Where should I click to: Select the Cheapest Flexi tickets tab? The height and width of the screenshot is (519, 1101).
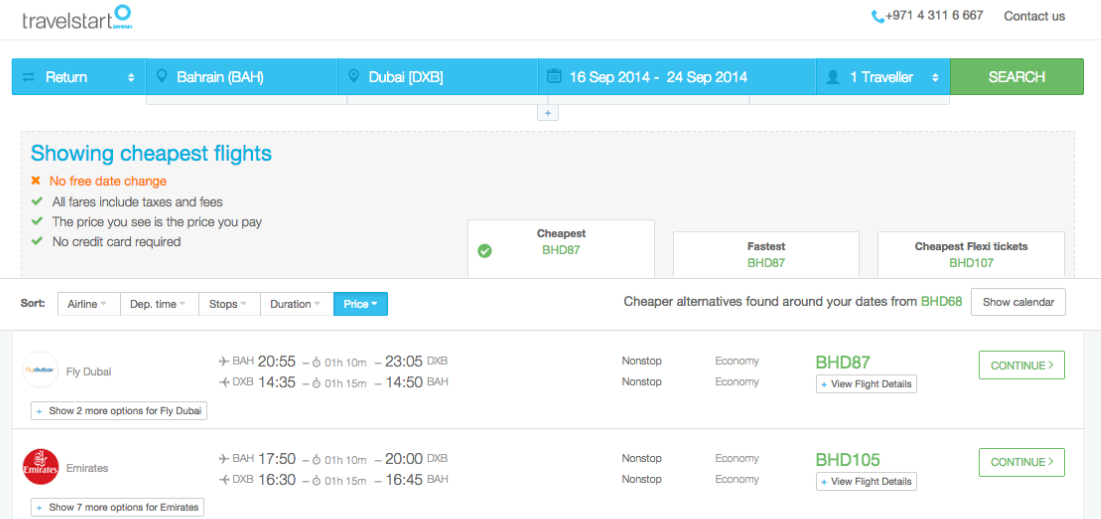(971, 255)
